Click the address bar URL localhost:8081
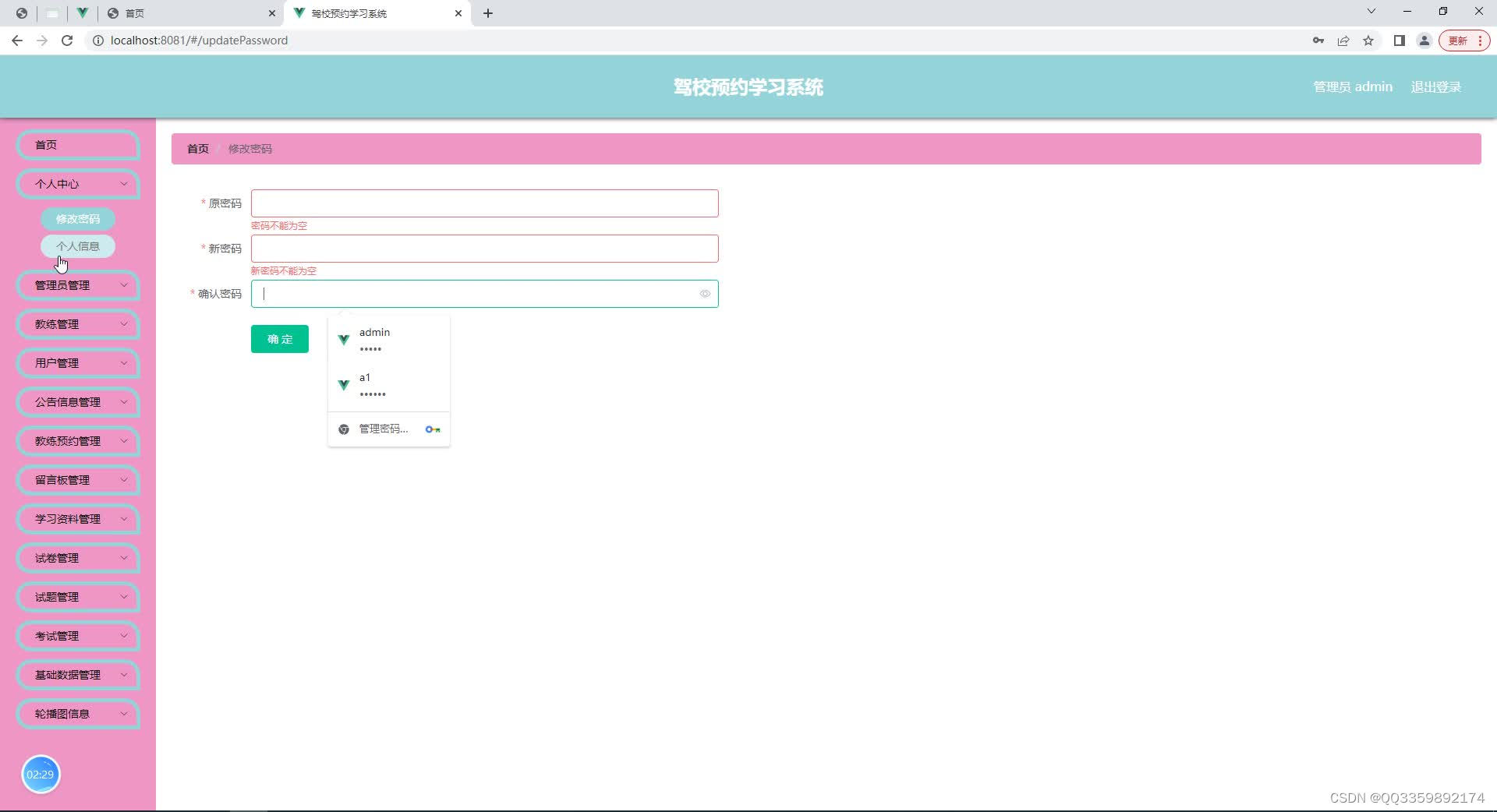Image resolution: width=1497 pixels, height=812 pixels. click(199, 41)
